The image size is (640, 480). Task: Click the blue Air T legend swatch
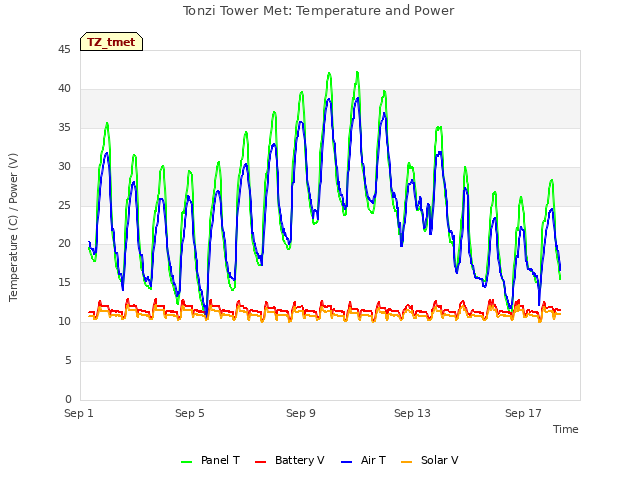pos(347,462)
